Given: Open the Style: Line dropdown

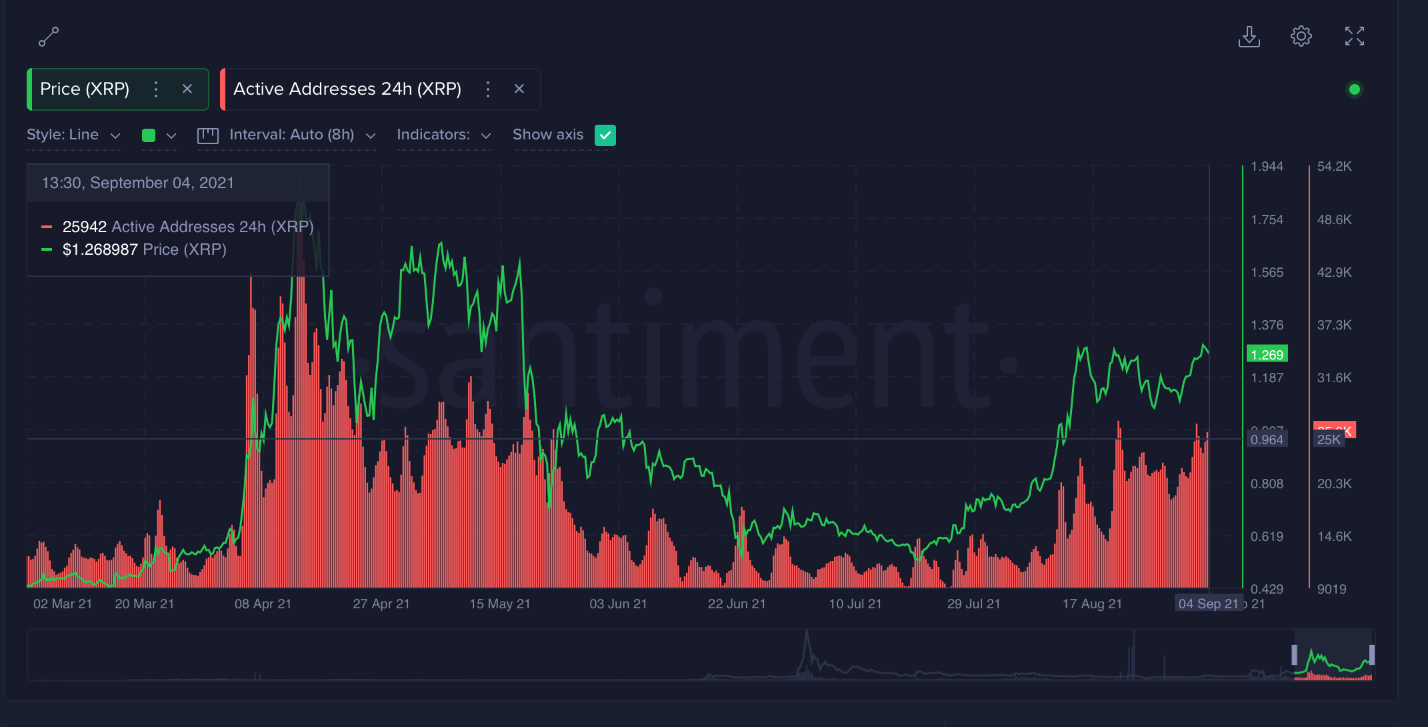Looking at the screenshot, I should pyautogui.click(x=74, y=134).
